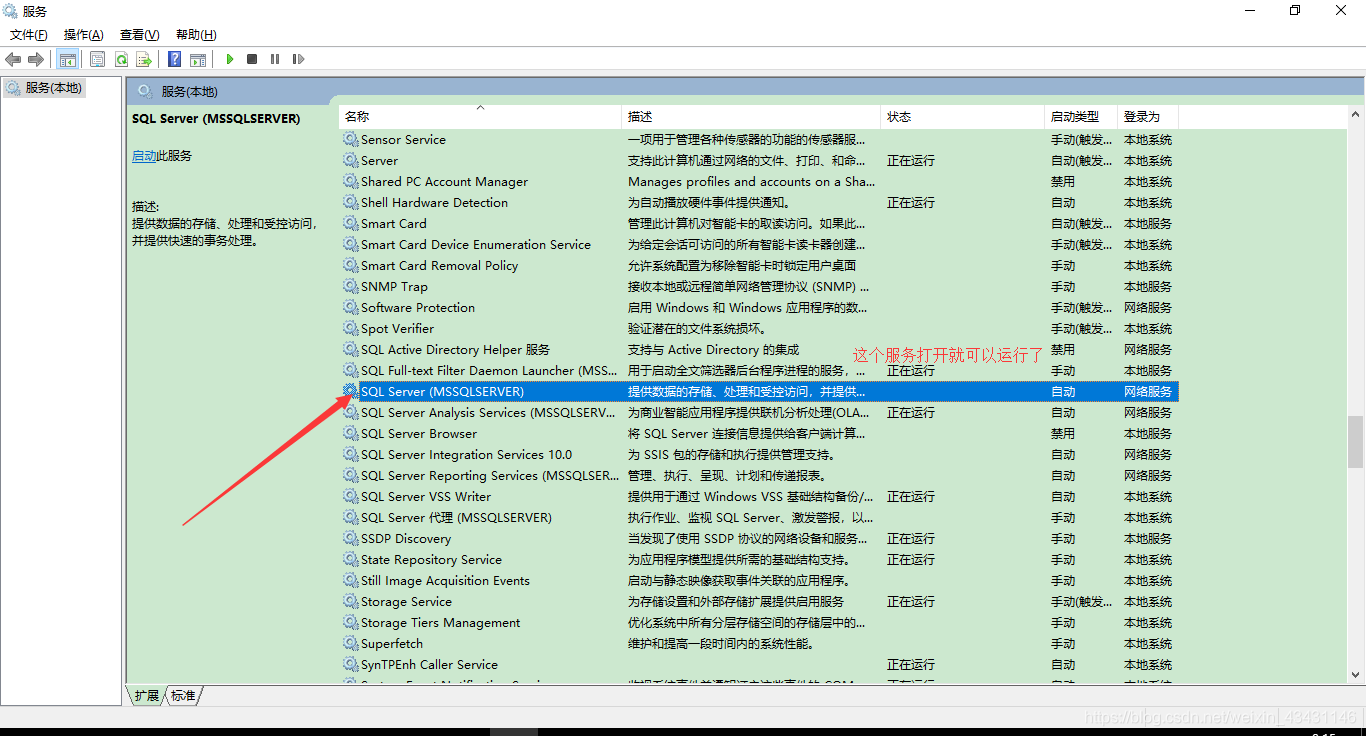
Task: Pause the service with pause icon
Action: (275, 59)
